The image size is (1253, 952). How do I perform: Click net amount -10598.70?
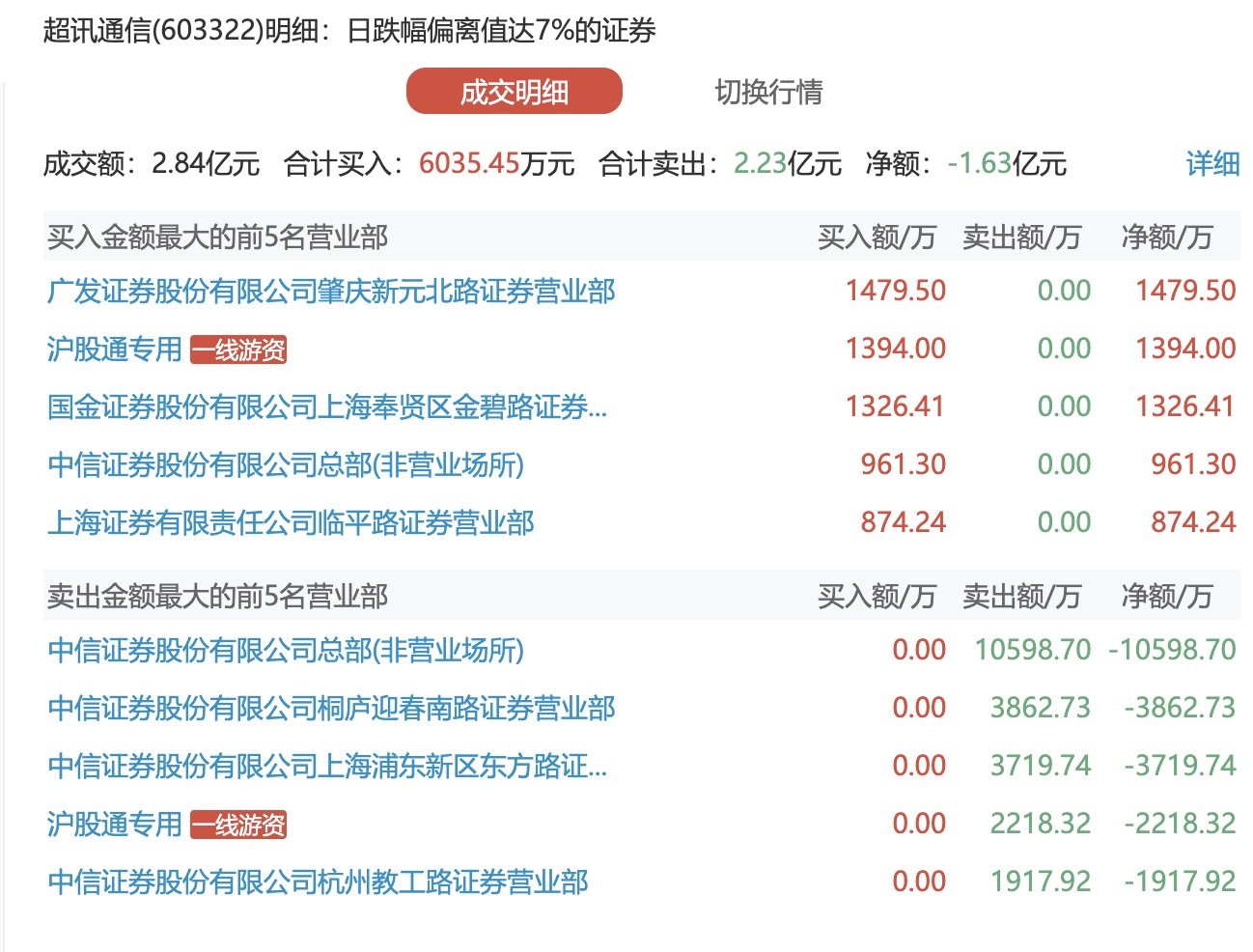click(x=1172, y=650)
